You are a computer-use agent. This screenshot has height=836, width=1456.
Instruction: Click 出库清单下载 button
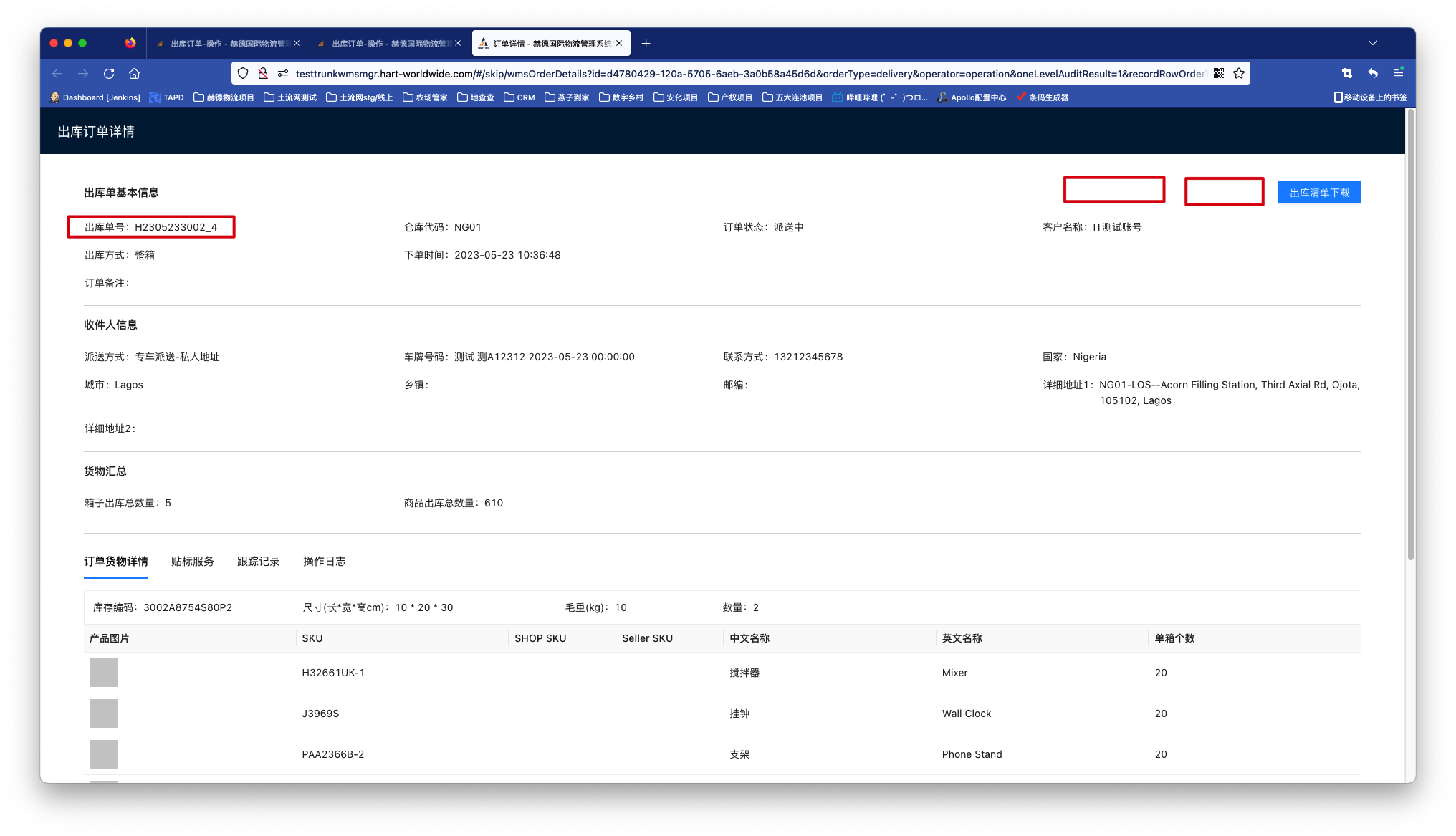pyautogui.click(x=1319, y=193)
